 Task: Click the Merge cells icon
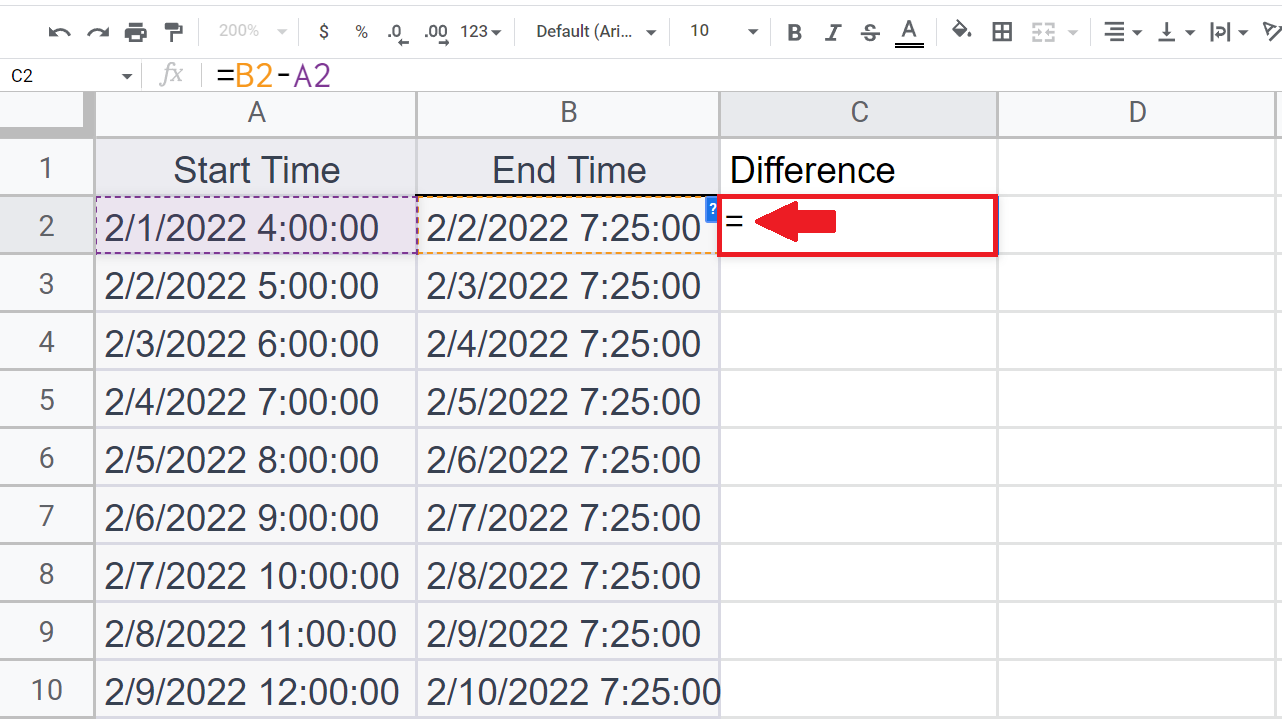coord(1043,32)
